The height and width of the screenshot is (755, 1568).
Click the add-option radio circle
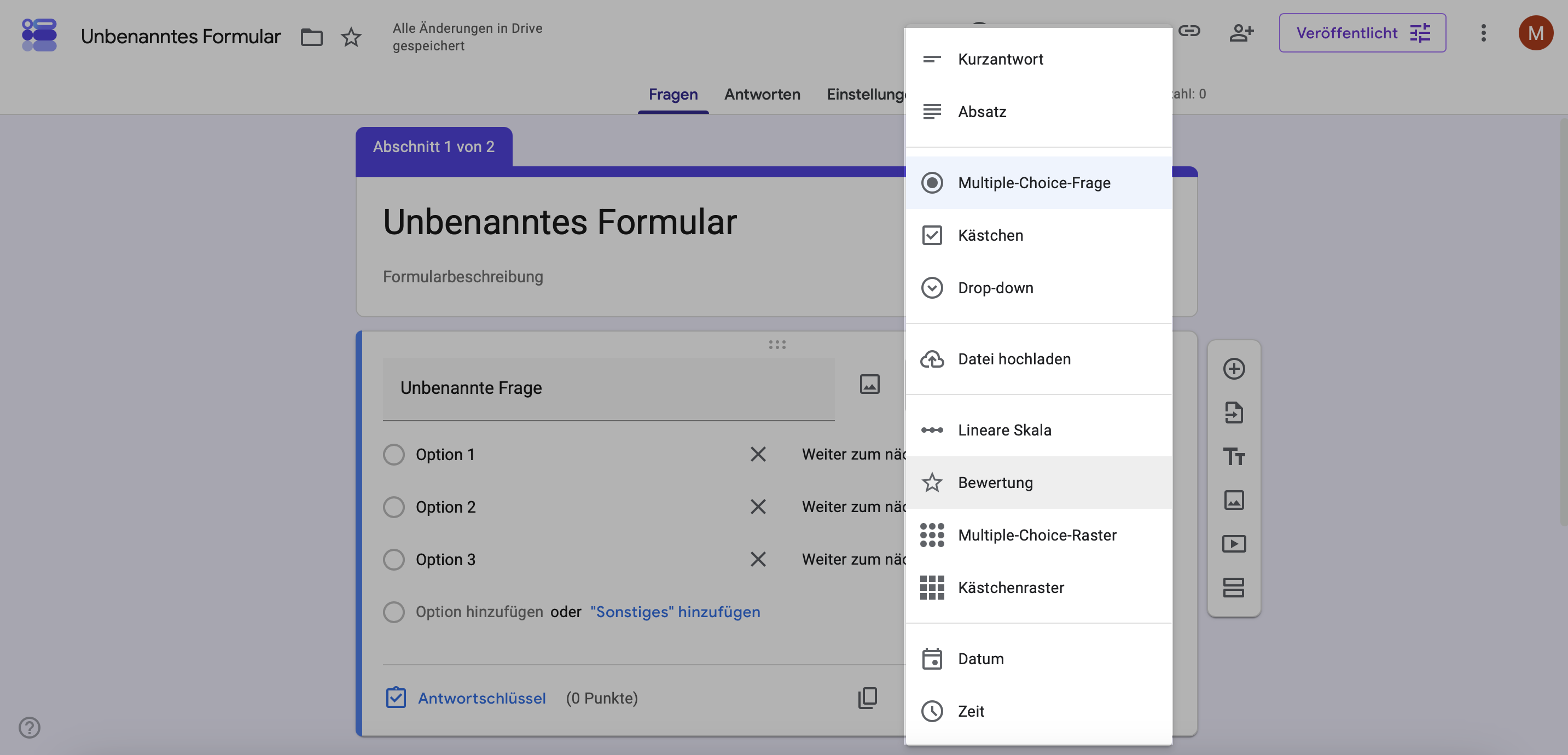(394, 611)
